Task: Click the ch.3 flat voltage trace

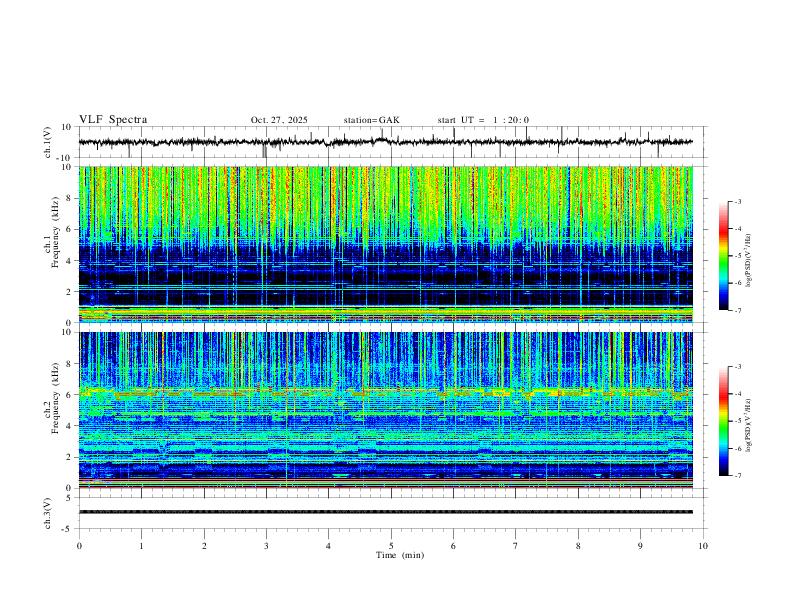Action: pos(386,512)
